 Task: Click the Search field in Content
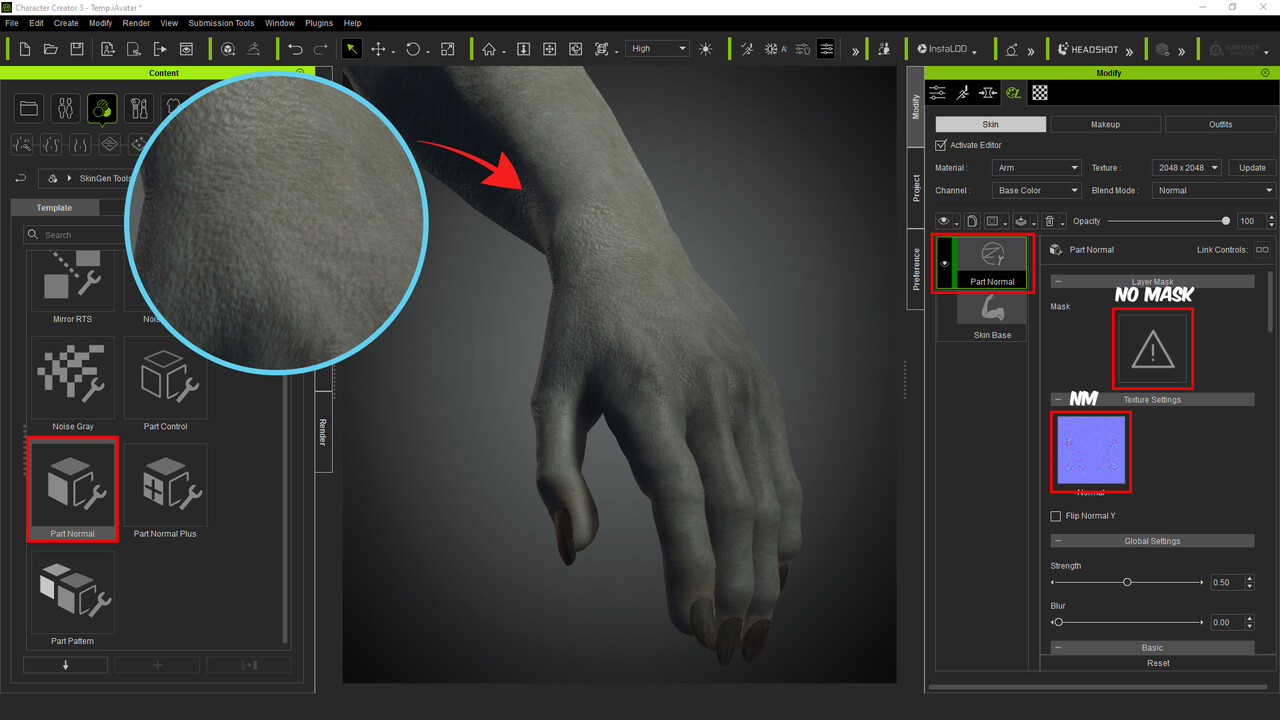click(x=75, y=235)
